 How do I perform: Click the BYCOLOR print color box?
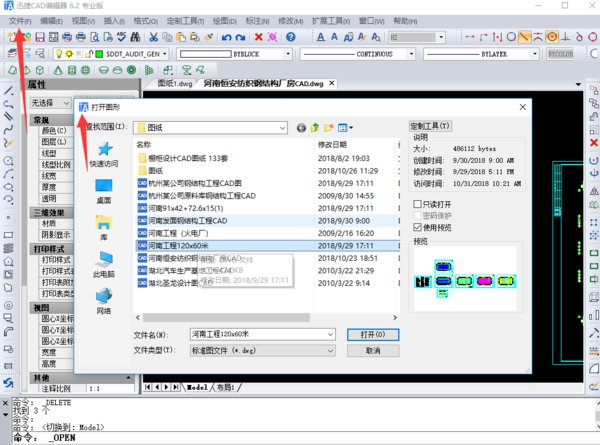(x=560, y=54)
